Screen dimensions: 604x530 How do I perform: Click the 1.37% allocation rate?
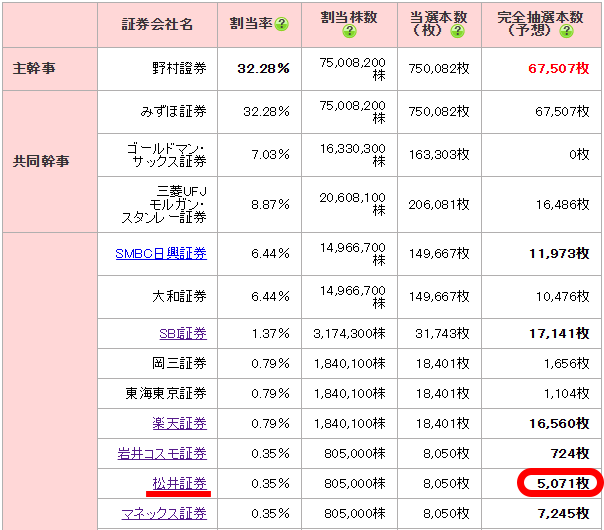pyautogui.click(x=270, y=334)
